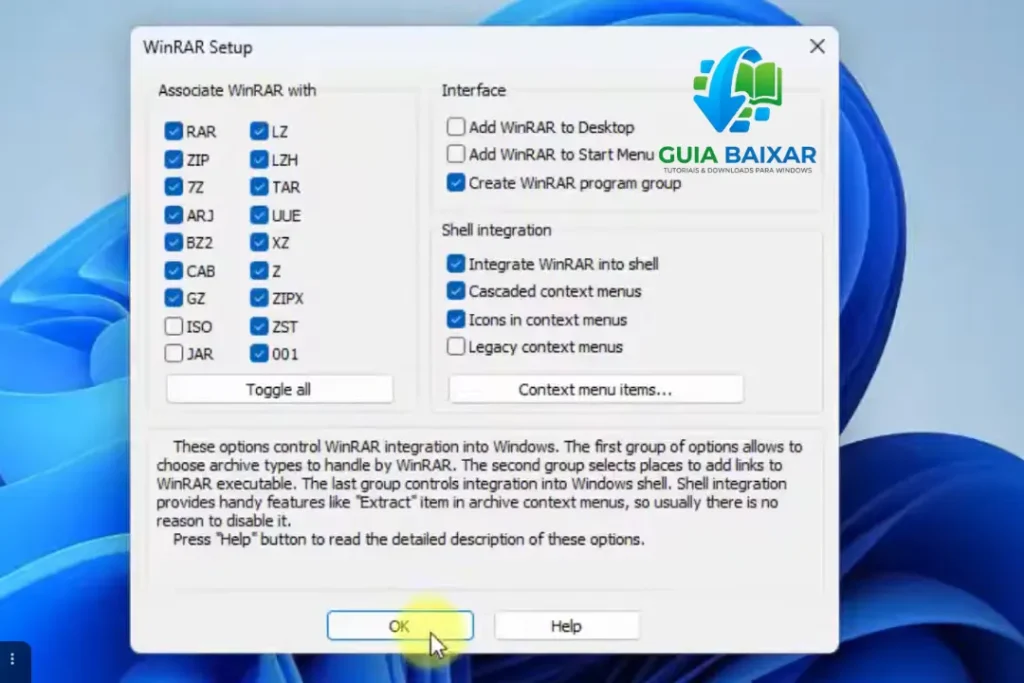1024x683 pixels.
Task: Confirm setup with the OK button
Action: 400,626
